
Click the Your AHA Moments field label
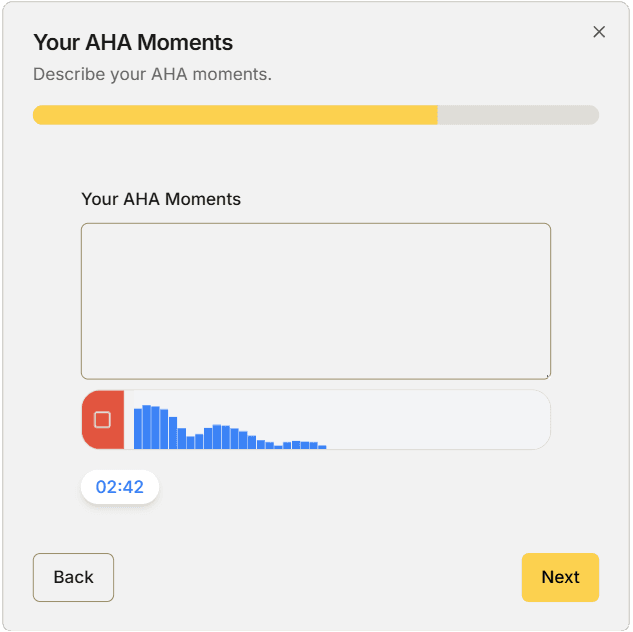tap(161, 199)
